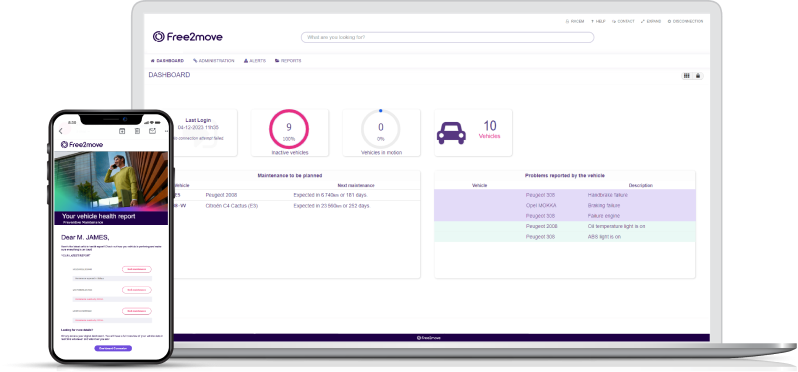Click DISCONNECTION to log out

point(685,21)
